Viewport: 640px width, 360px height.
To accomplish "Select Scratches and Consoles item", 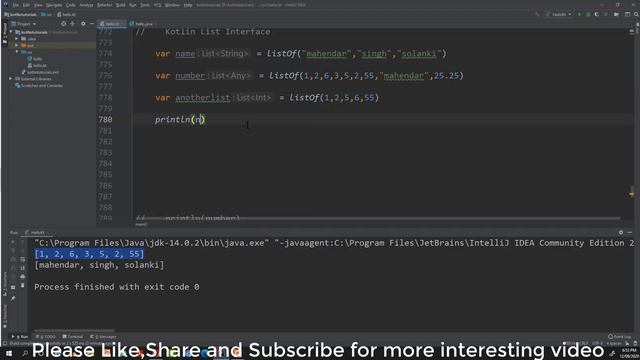I will coord(39,85).
